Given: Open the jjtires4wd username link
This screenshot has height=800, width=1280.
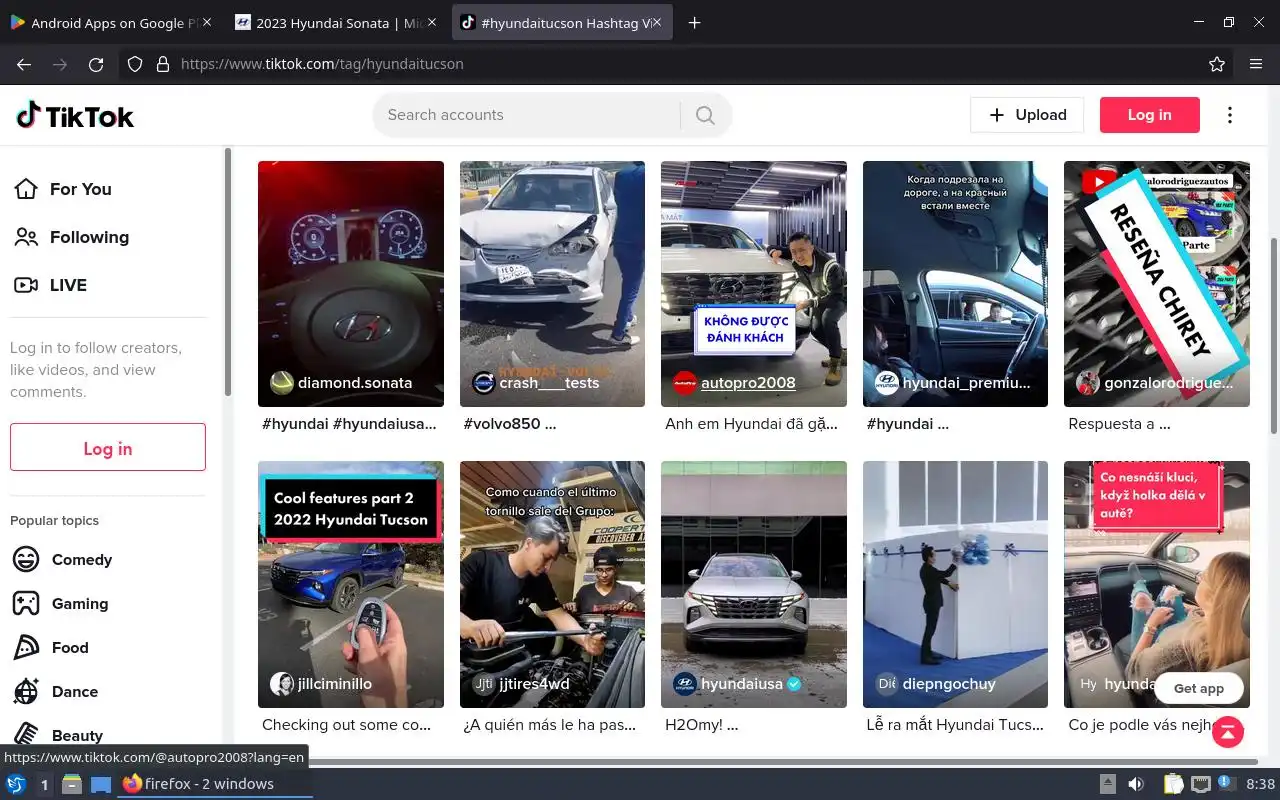Looking at the screenshot, I should (x=534, y=684).
